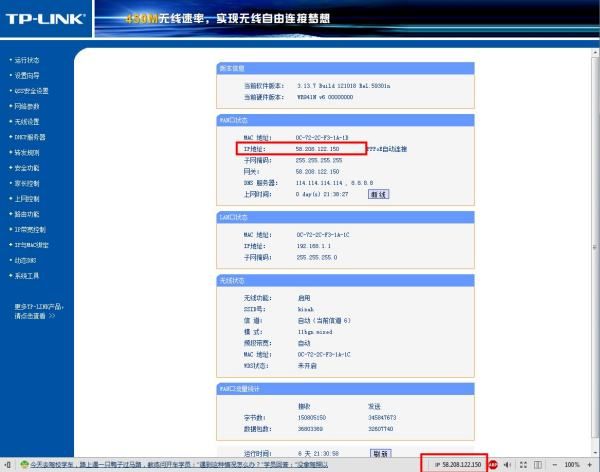Click the WAN subnet mask 255.255.255.255

point(319,160)
